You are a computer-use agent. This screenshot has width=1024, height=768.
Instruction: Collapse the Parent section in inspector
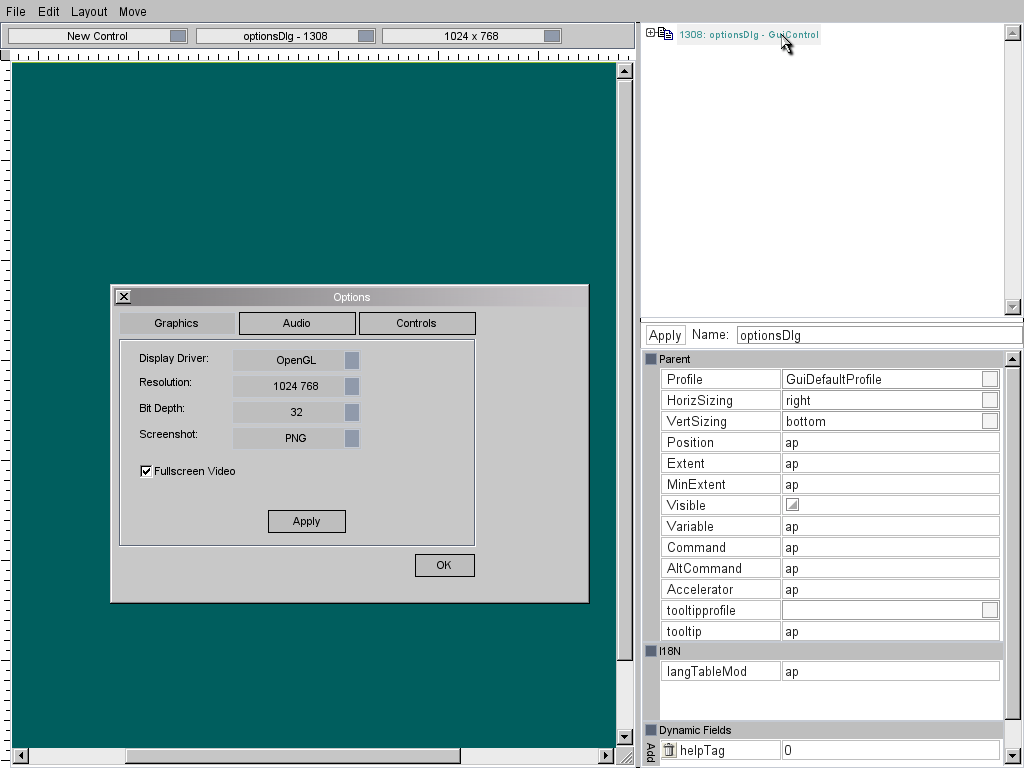tap(651, 359)
